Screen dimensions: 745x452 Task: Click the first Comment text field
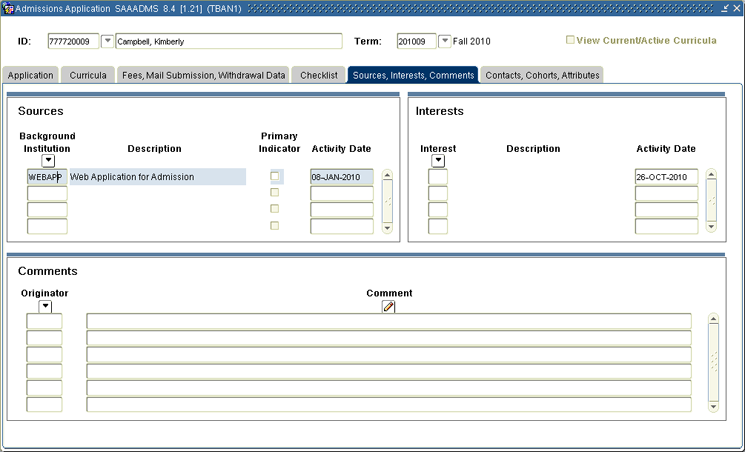(389, 321)
